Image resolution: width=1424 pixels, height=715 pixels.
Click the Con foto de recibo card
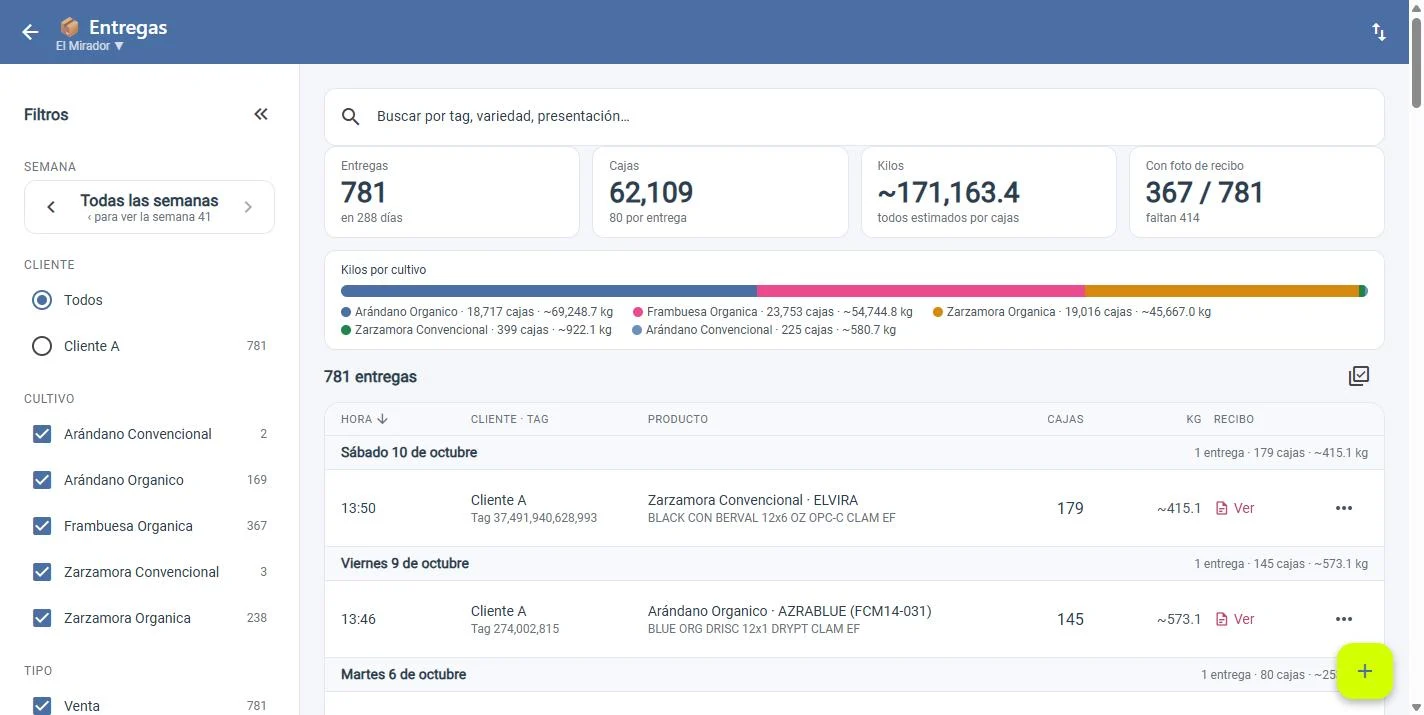pos(1257,192)
